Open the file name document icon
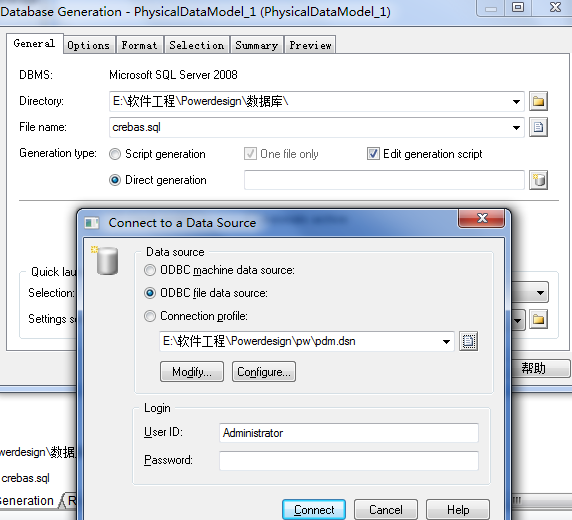 coord(538,127)
